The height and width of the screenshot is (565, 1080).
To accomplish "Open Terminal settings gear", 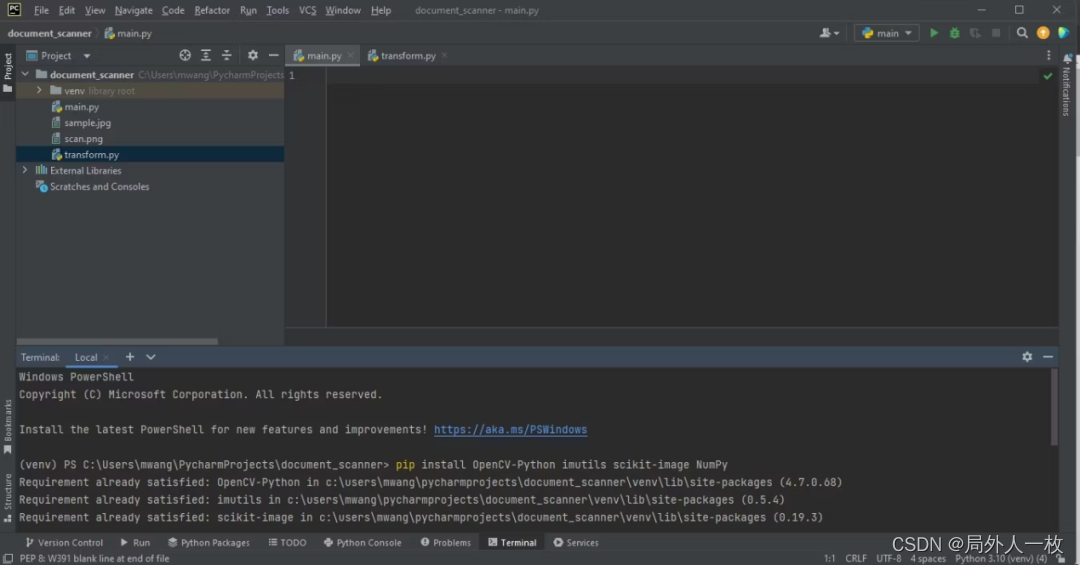I will [1027, 357].
